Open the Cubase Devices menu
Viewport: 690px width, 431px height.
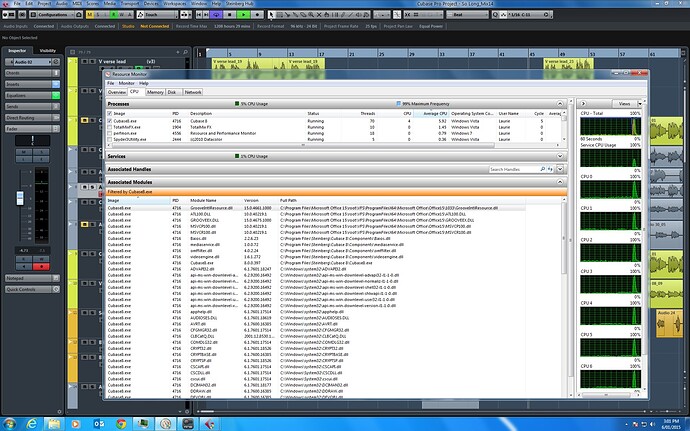(x=151, y=4)
